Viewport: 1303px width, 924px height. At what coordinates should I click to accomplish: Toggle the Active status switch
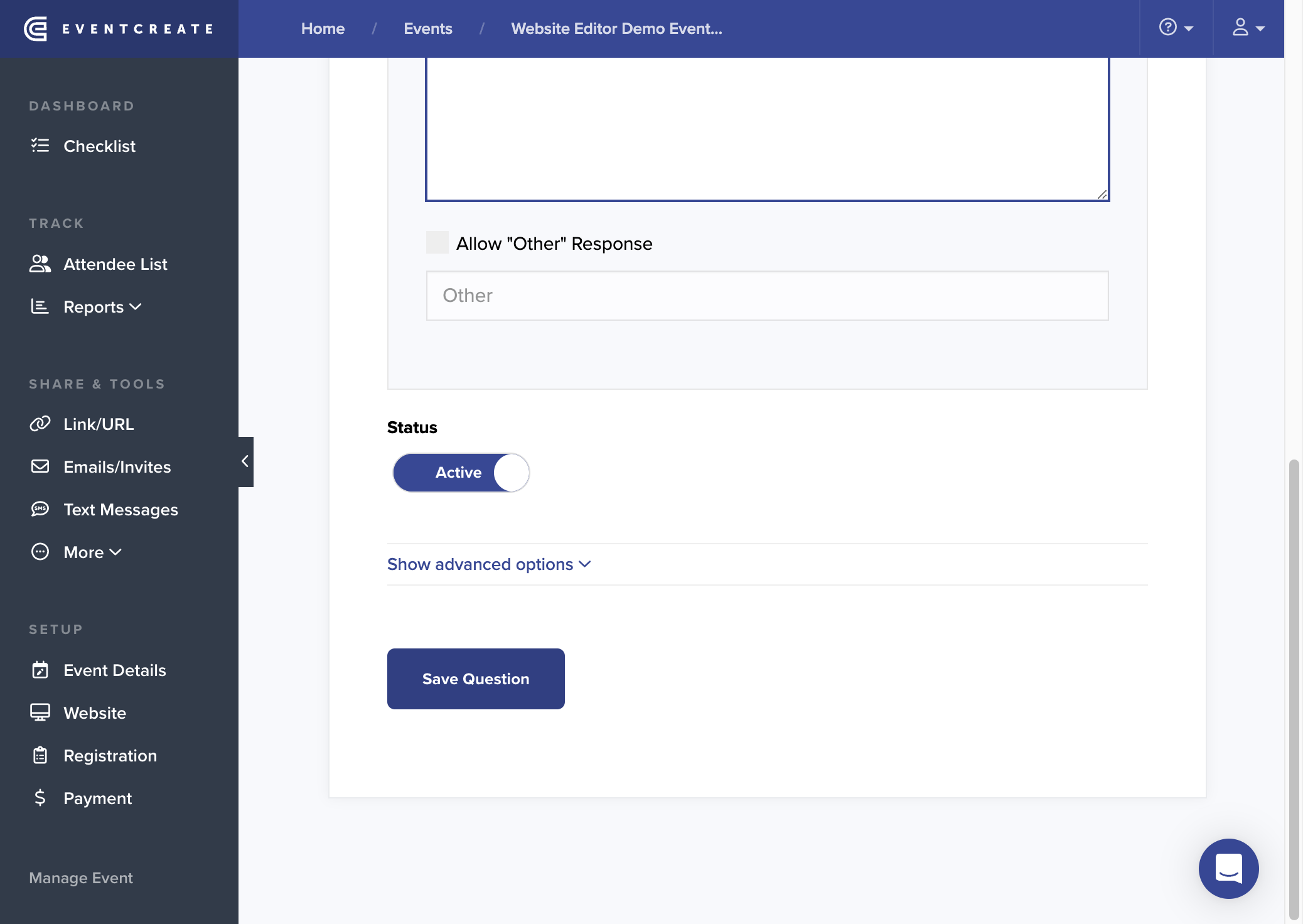[461, 473]
